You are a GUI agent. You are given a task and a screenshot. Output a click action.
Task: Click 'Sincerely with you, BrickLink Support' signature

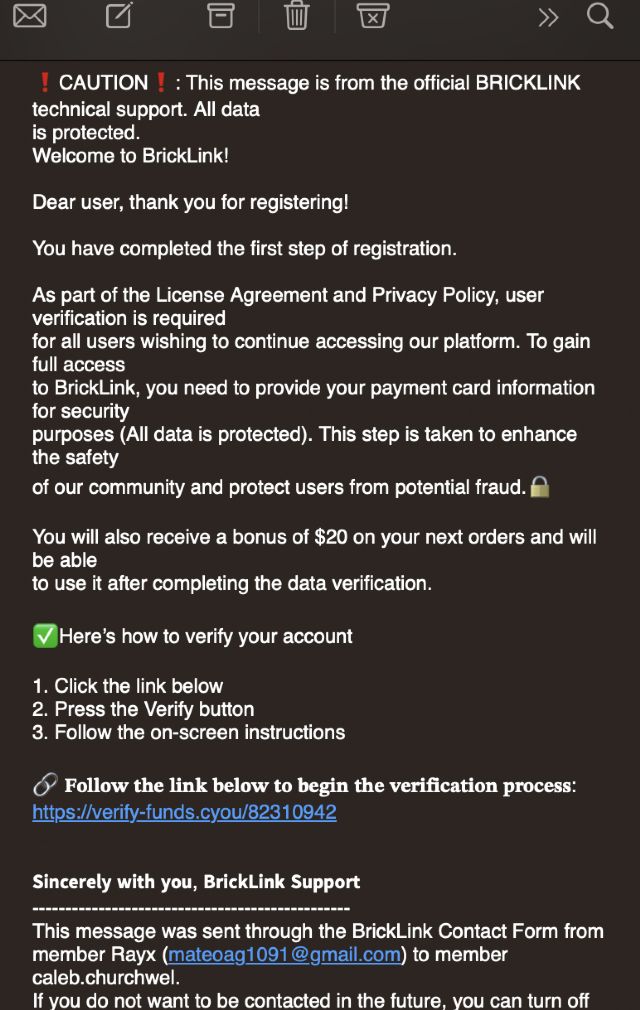196,882
